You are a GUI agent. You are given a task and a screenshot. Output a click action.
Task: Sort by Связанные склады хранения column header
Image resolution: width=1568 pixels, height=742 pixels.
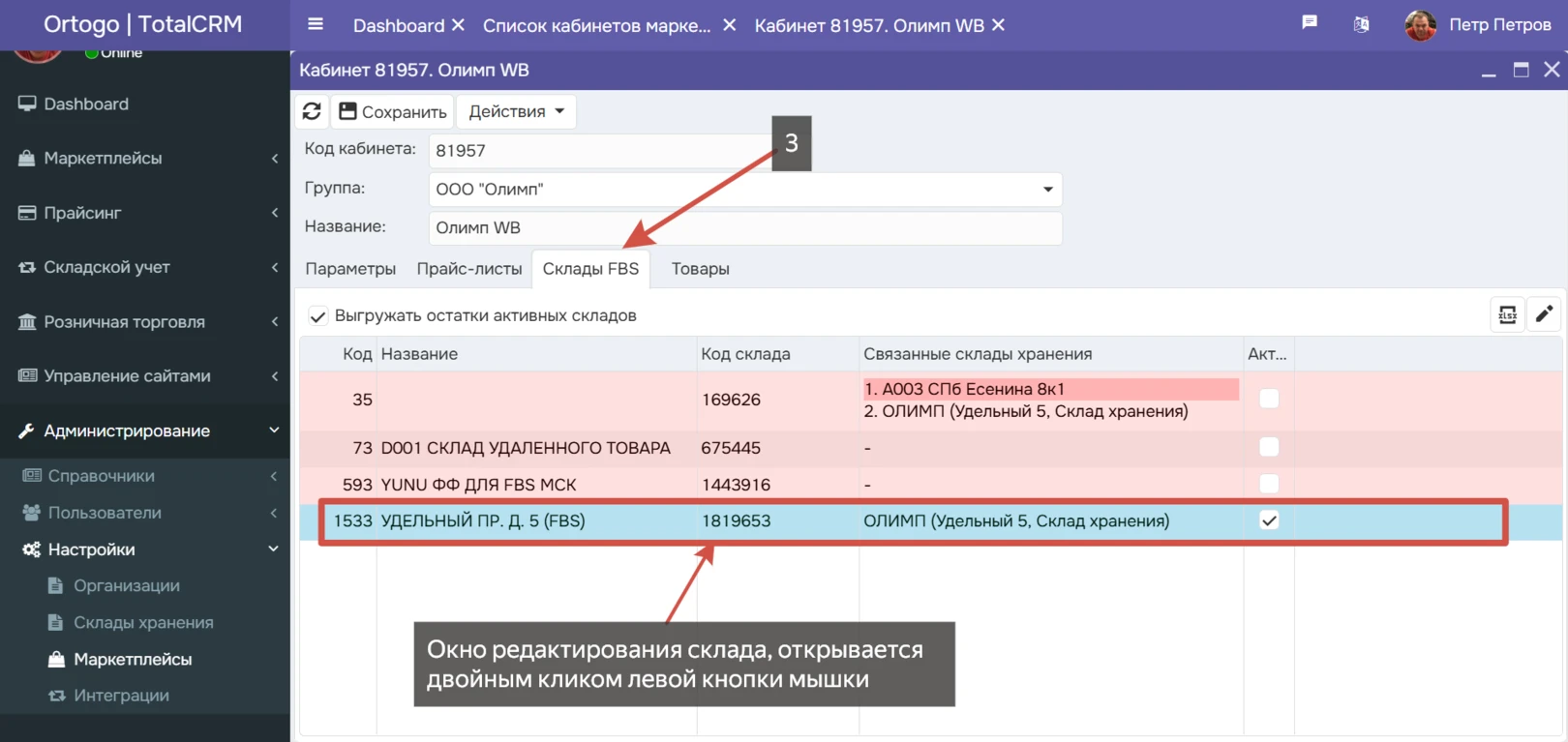[x=1050, y=354]
